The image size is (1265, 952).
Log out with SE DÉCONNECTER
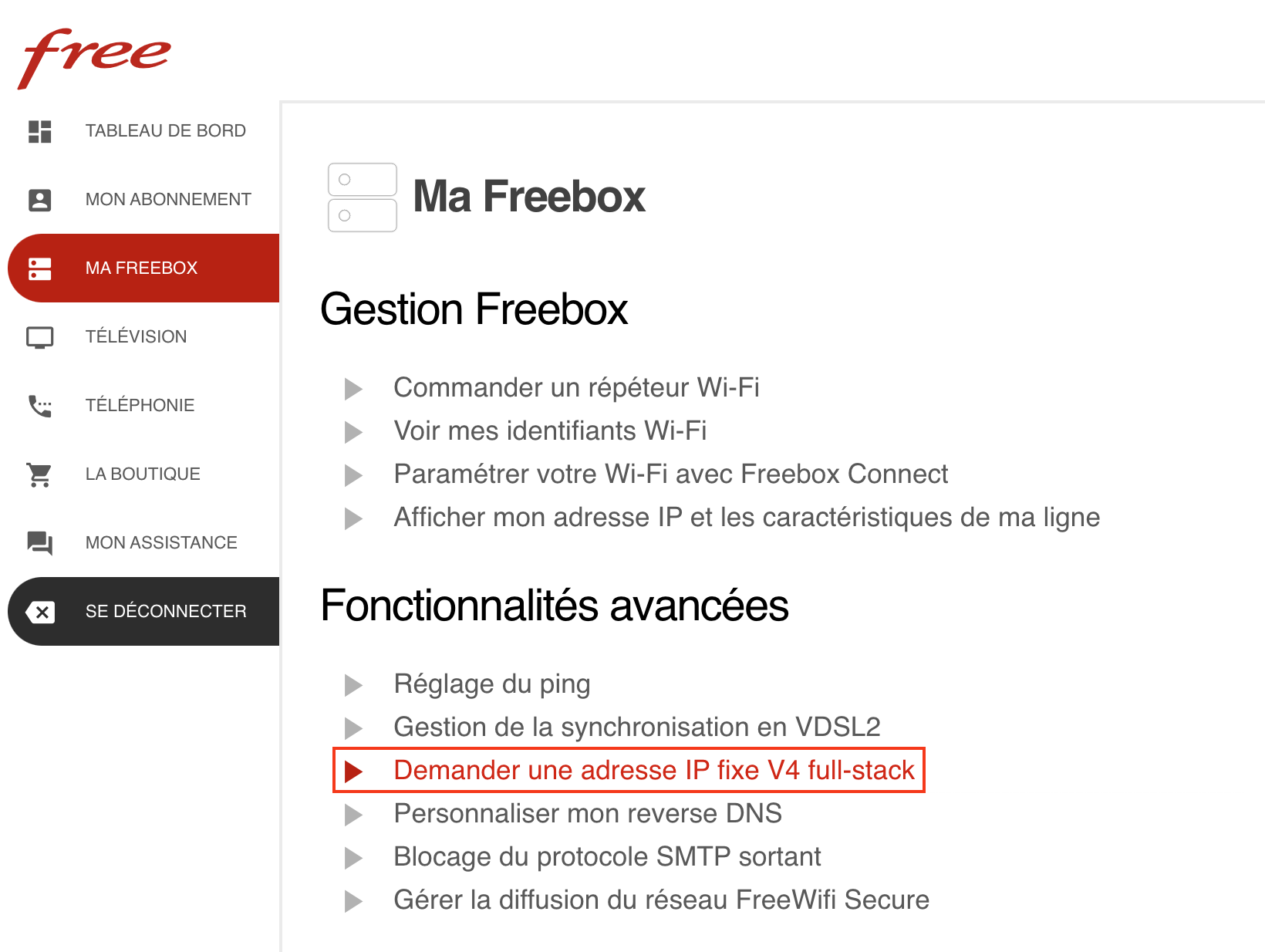point(166,612)
